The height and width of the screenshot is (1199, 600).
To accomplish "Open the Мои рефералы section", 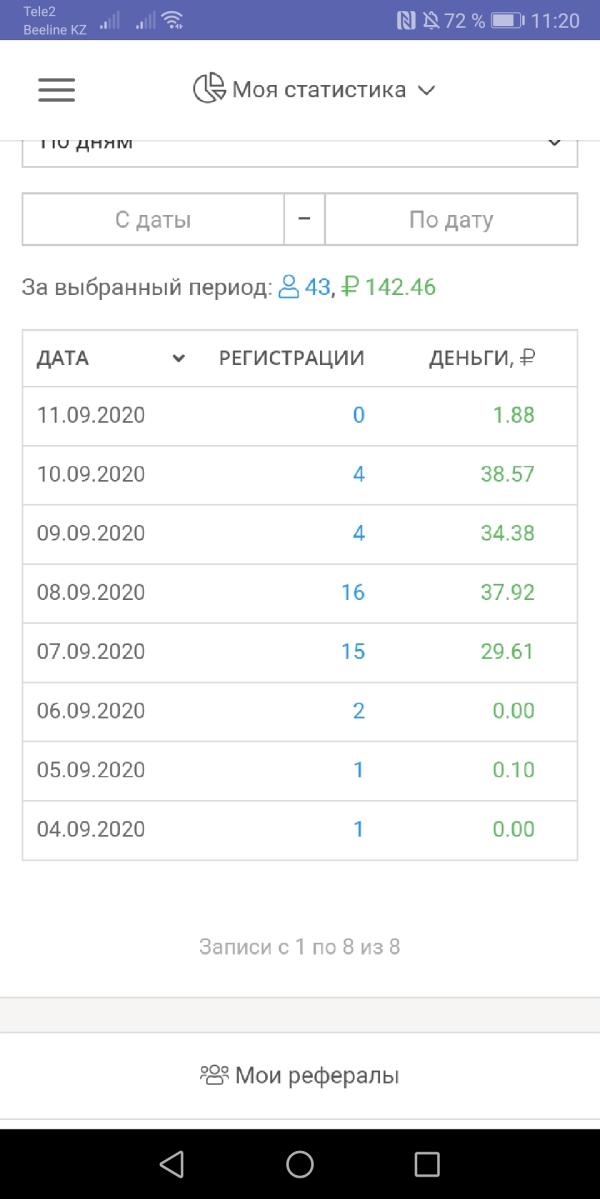I will point(300,1076).
